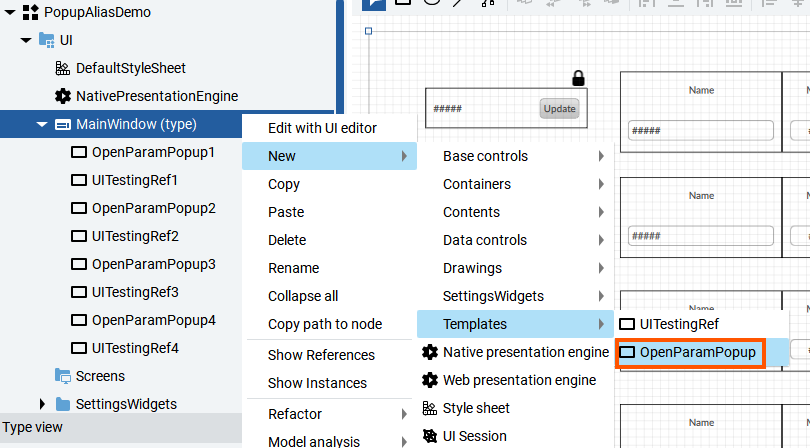The height and width of the screenshot is (448, 810).
Task: Click the Style sheet menu icon
Action: 430,408
